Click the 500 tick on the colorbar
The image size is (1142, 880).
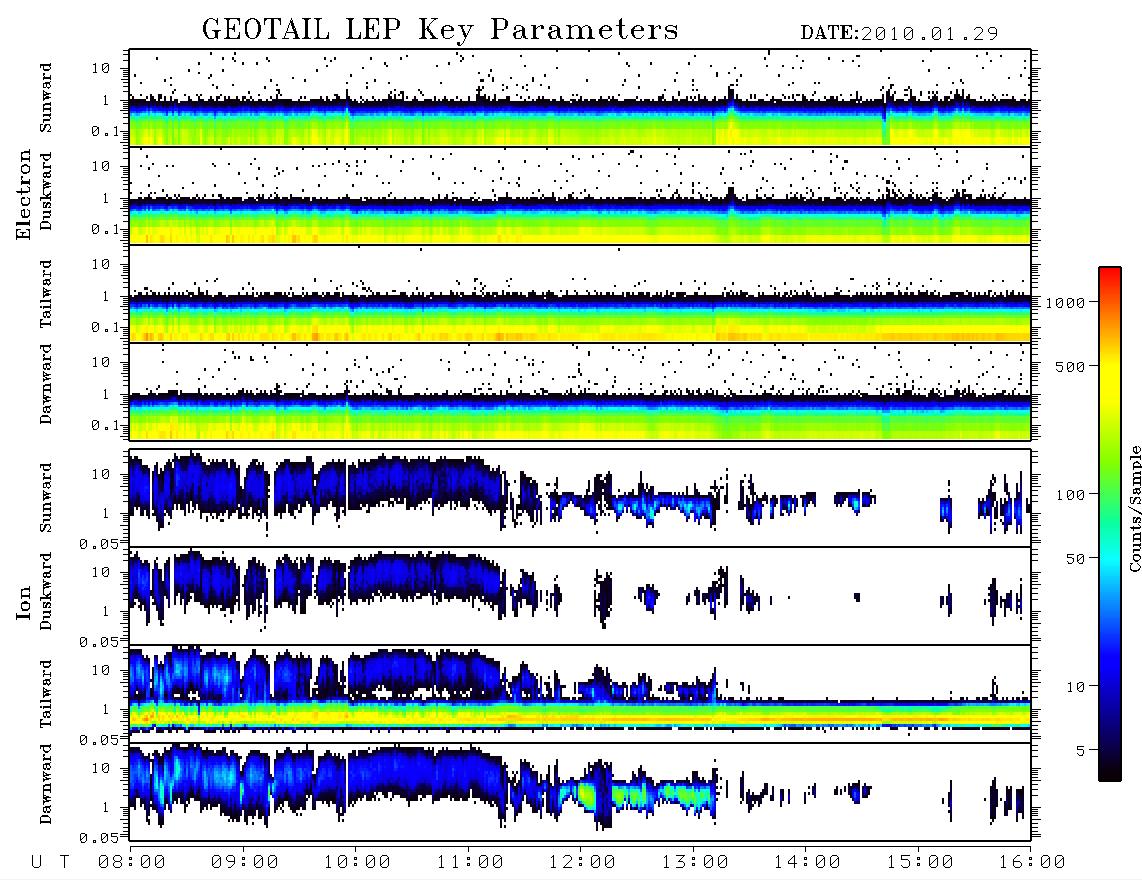[1071, 367]
